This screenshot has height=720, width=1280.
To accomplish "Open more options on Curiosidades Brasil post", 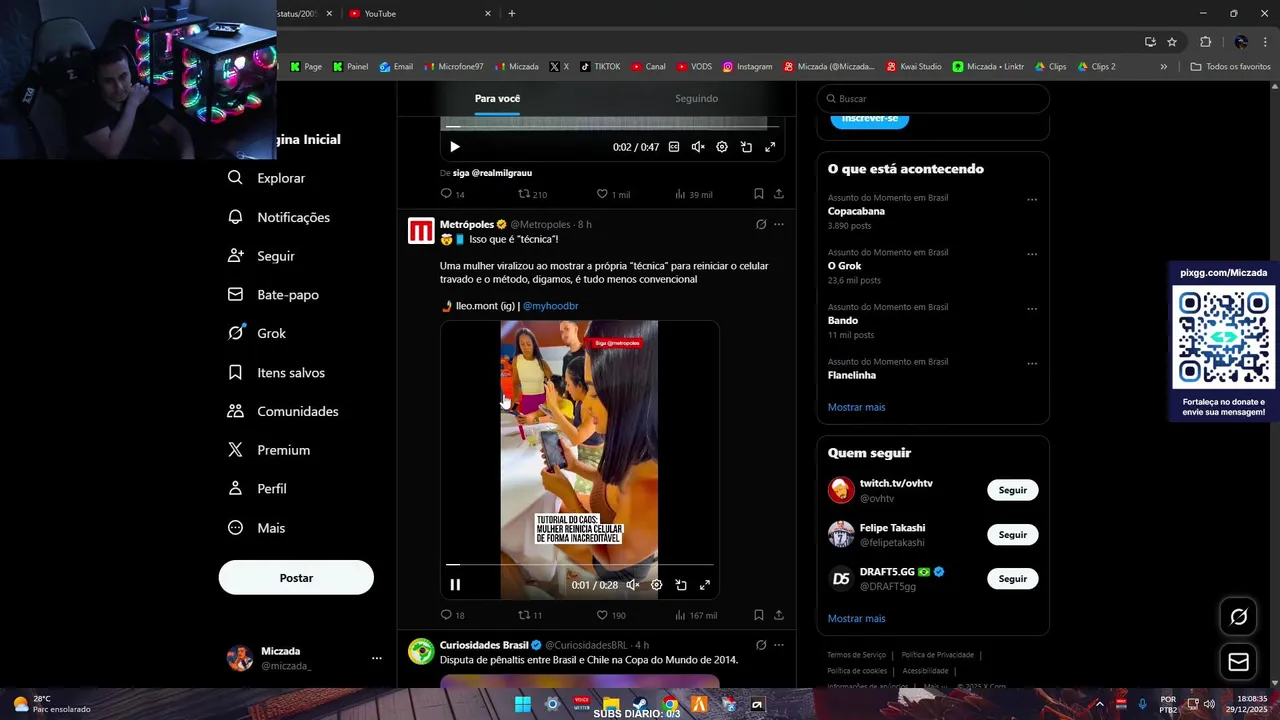I will coord(779,645).
